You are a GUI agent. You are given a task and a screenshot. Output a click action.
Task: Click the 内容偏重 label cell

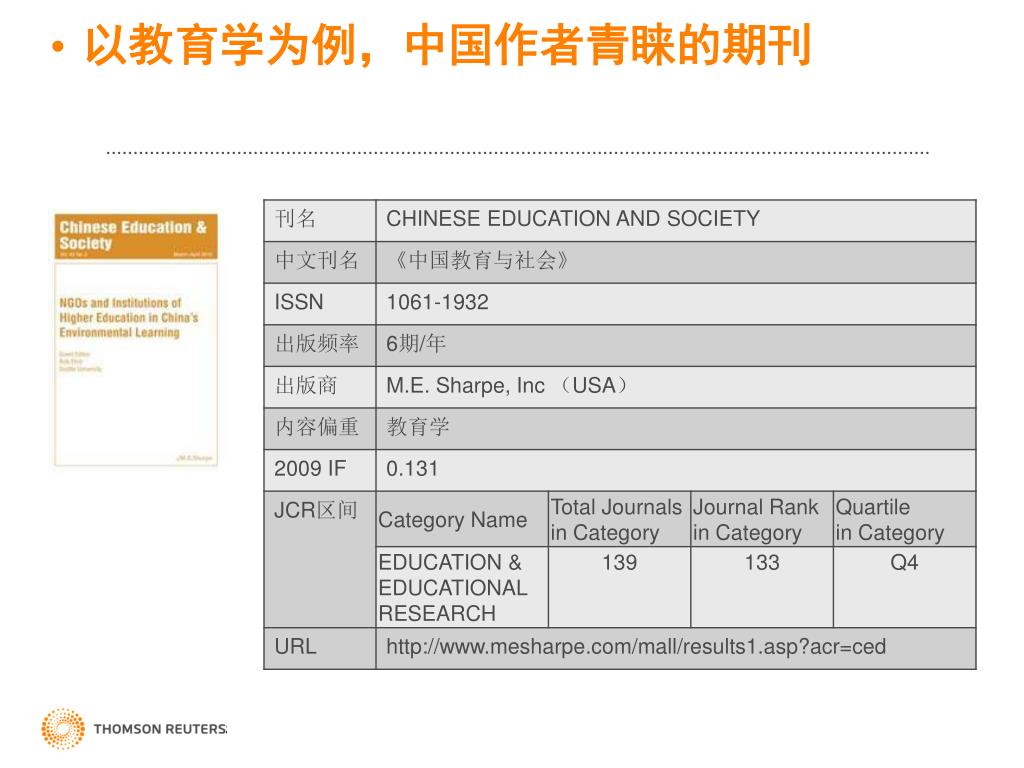point(320,428)
